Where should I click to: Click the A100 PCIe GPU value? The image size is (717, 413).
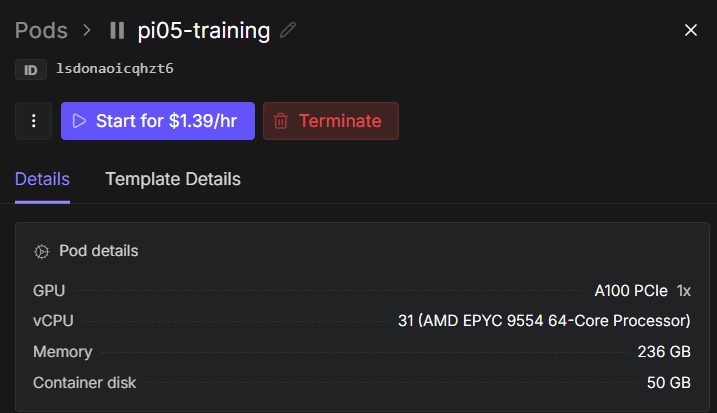631,290
